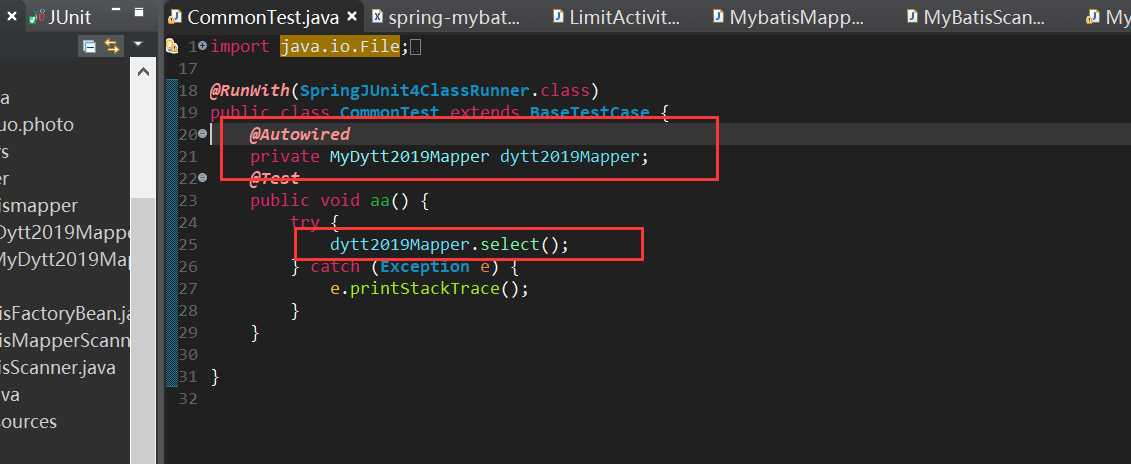Screen dimensions: 1131x464
Task: Select the isFactoryBean.ja file in tree
Action: [x=65, y=313]
